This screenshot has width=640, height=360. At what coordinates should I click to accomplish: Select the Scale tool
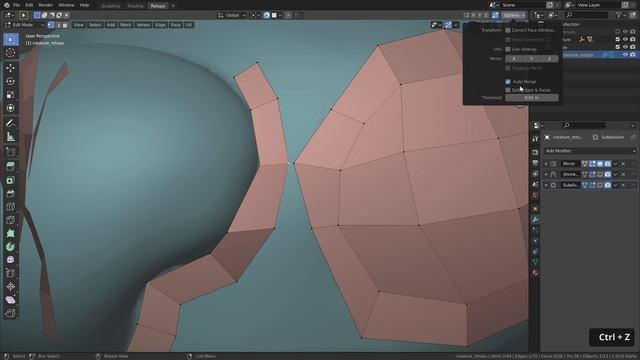click(x=11, y=94)
